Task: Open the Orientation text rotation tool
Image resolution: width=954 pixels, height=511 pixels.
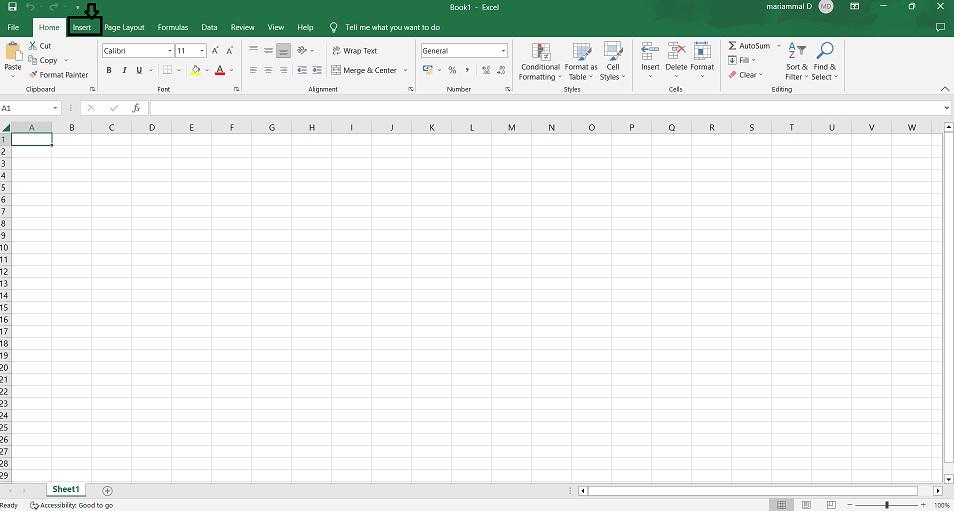Action: (302, 51)
